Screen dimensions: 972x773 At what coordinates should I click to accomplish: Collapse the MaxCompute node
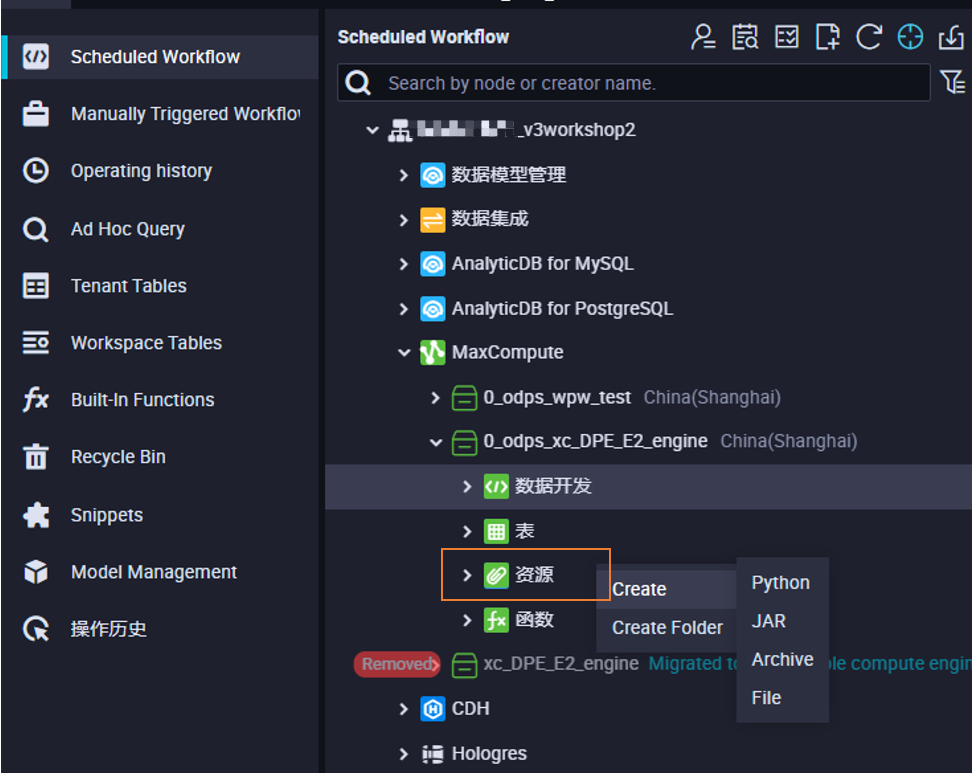[404, 353]
